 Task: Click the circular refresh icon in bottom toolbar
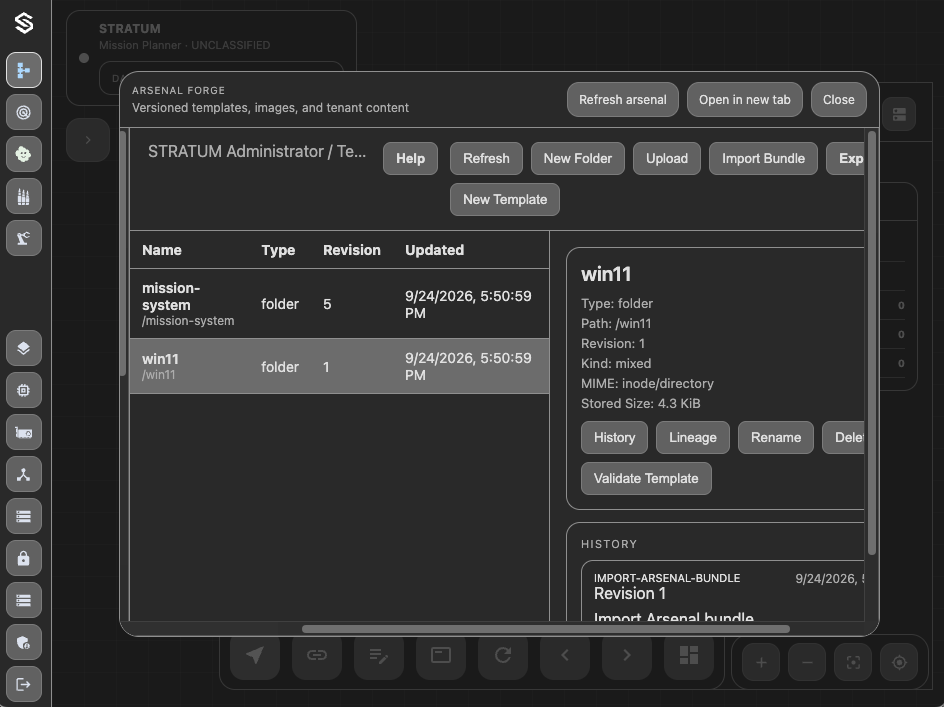[x=503, y=655]
